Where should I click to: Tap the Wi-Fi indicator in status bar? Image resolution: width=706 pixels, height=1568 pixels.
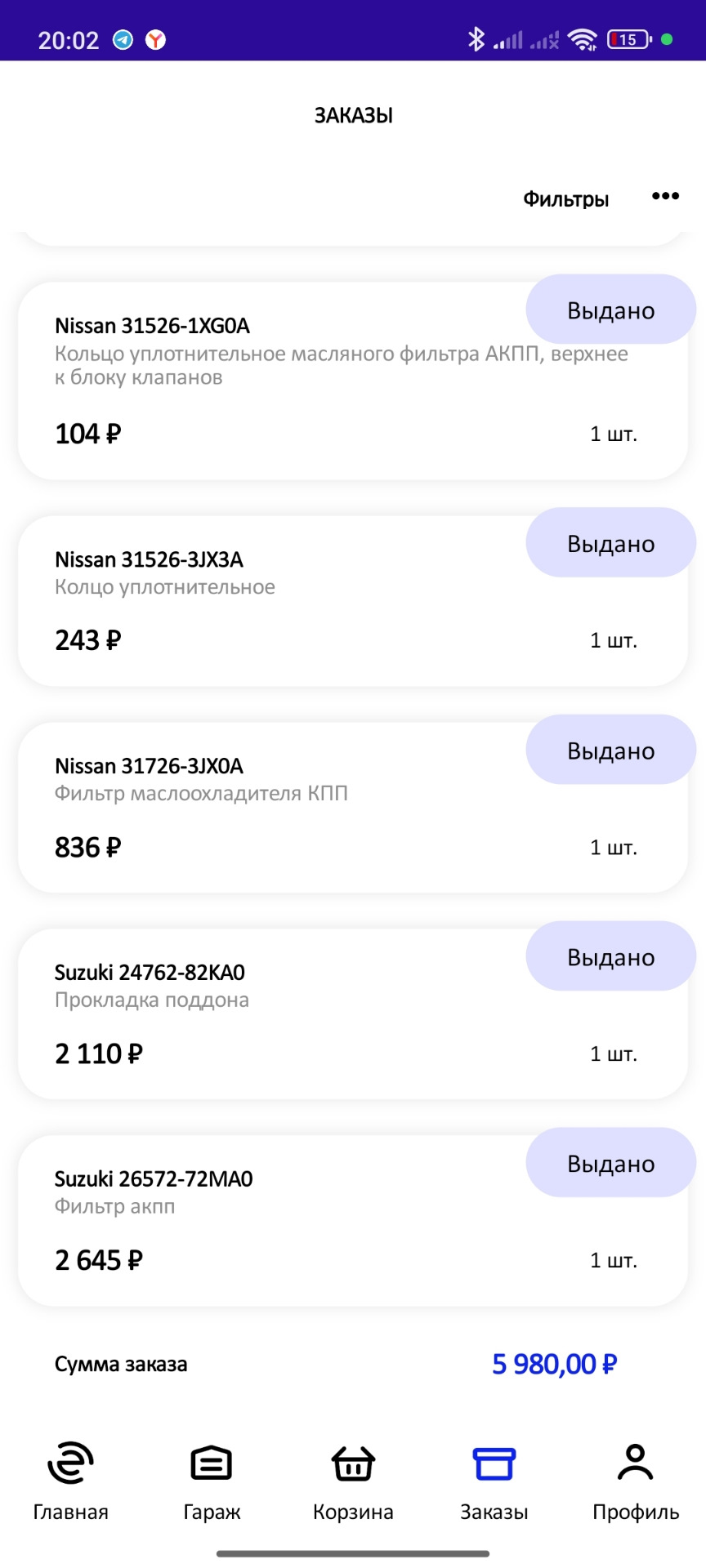[583, 39]
